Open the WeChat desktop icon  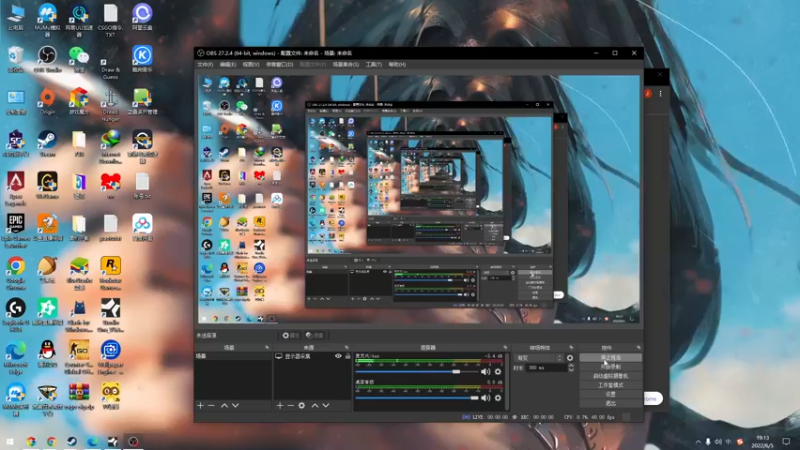click(x=79, y=59)
